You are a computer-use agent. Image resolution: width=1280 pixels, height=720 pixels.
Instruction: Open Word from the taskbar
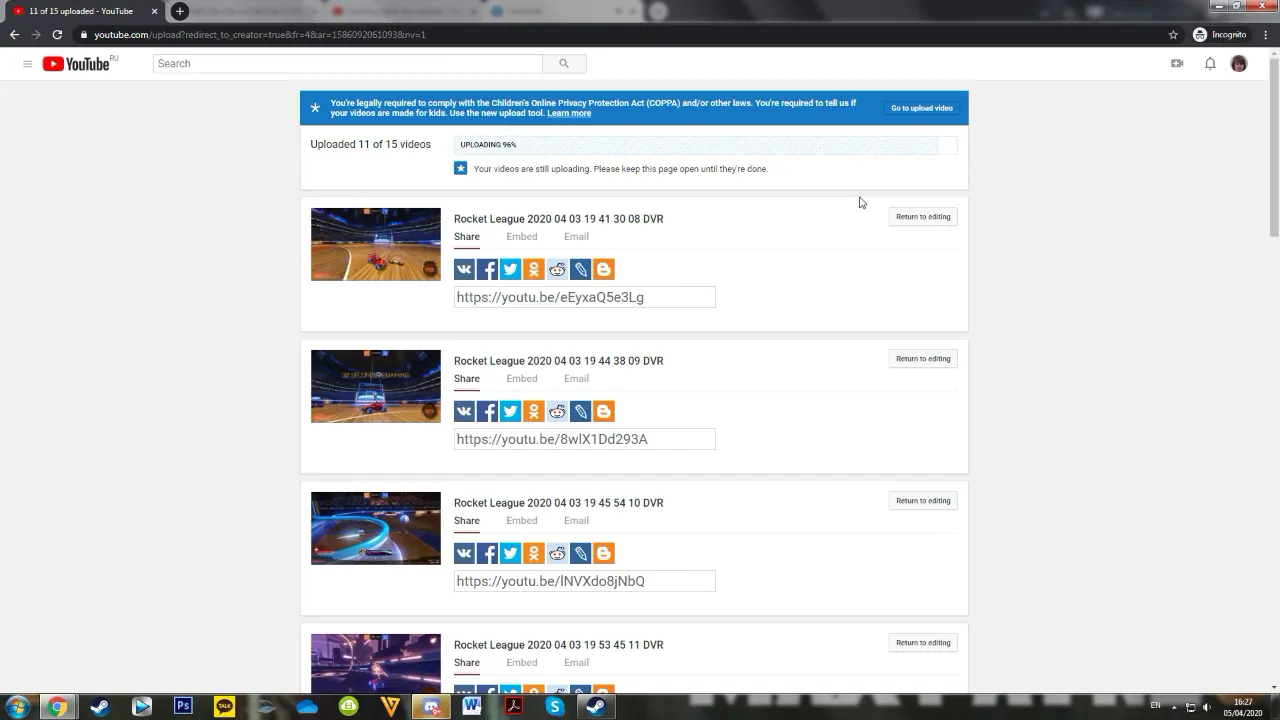[472, 706]
